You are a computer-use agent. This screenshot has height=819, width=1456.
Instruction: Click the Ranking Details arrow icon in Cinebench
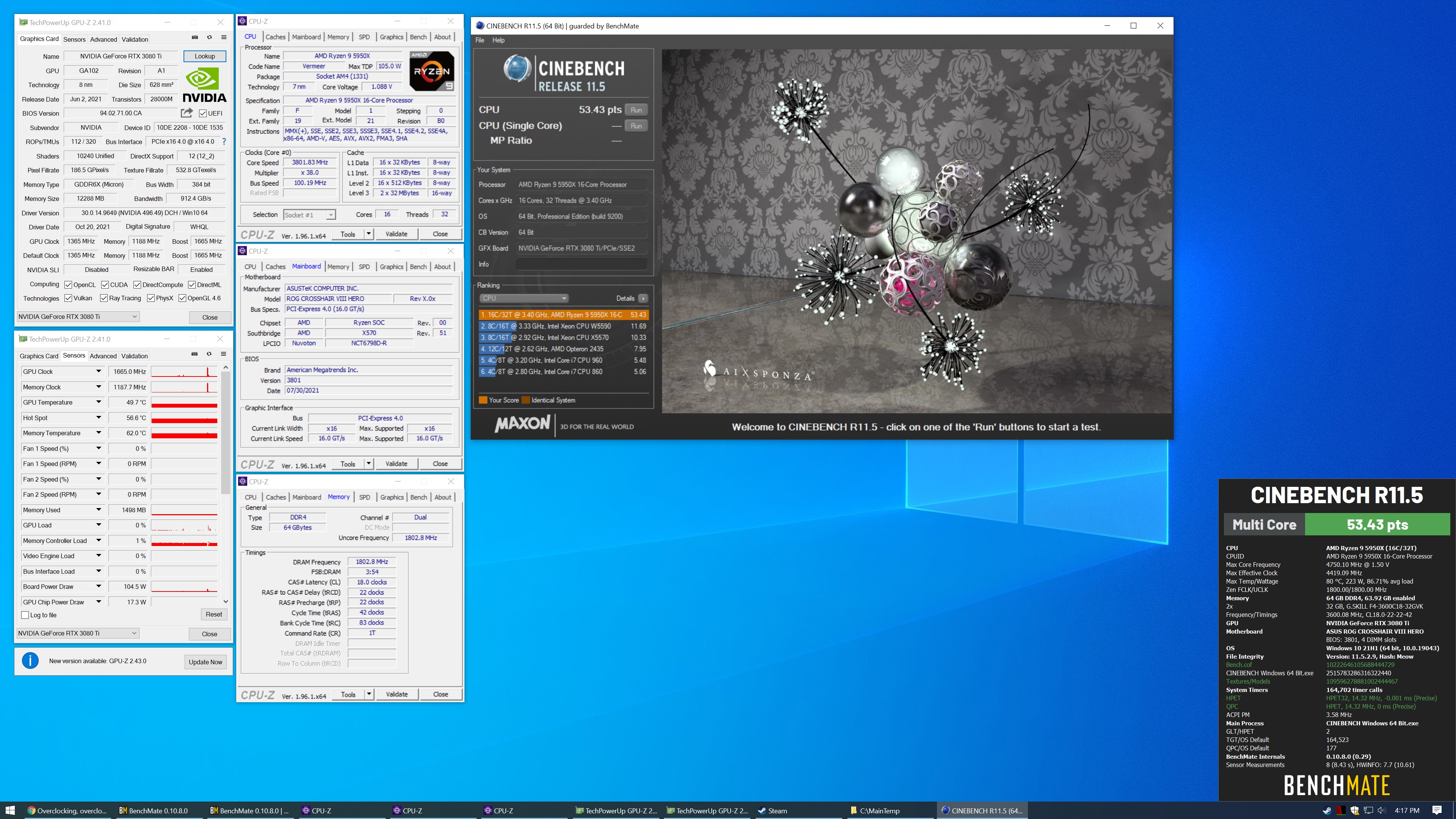tap(643, 298)
